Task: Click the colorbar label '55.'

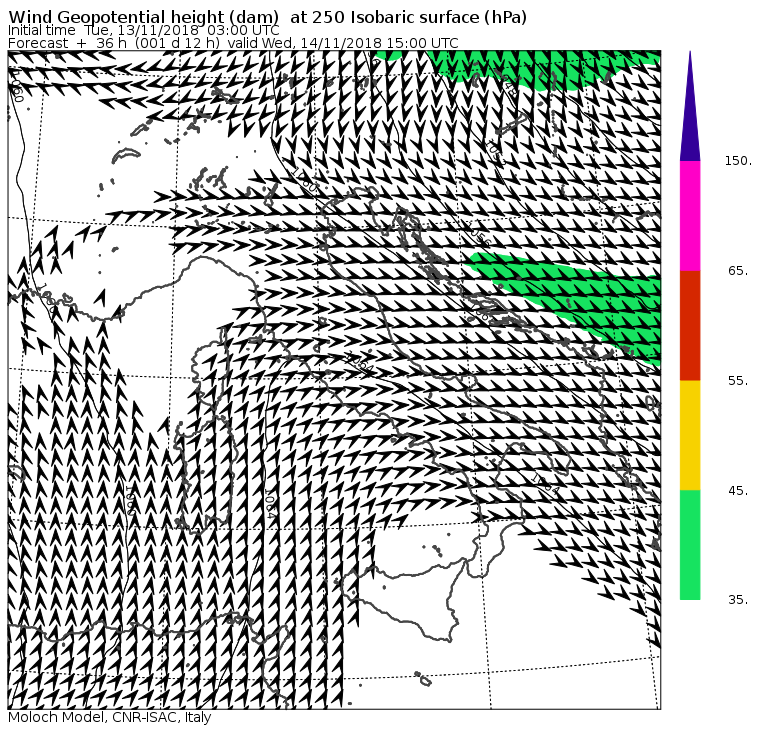Action: click(738, 381)
